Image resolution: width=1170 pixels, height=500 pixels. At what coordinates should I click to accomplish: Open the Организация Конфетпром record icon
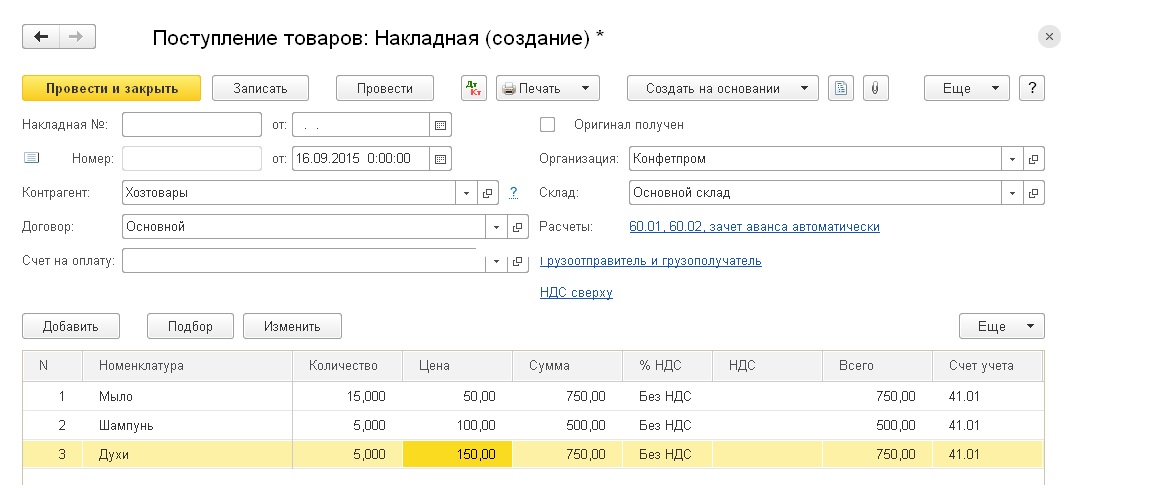(x=1033, y=159)
